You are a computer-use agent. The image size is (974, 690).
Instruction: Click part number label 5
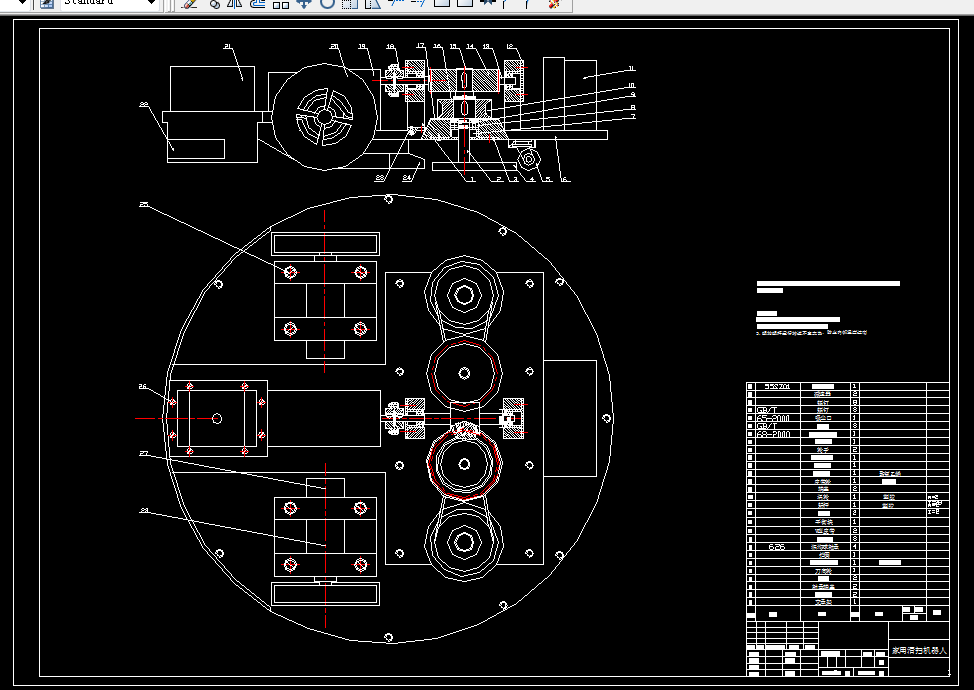point(548,179)
